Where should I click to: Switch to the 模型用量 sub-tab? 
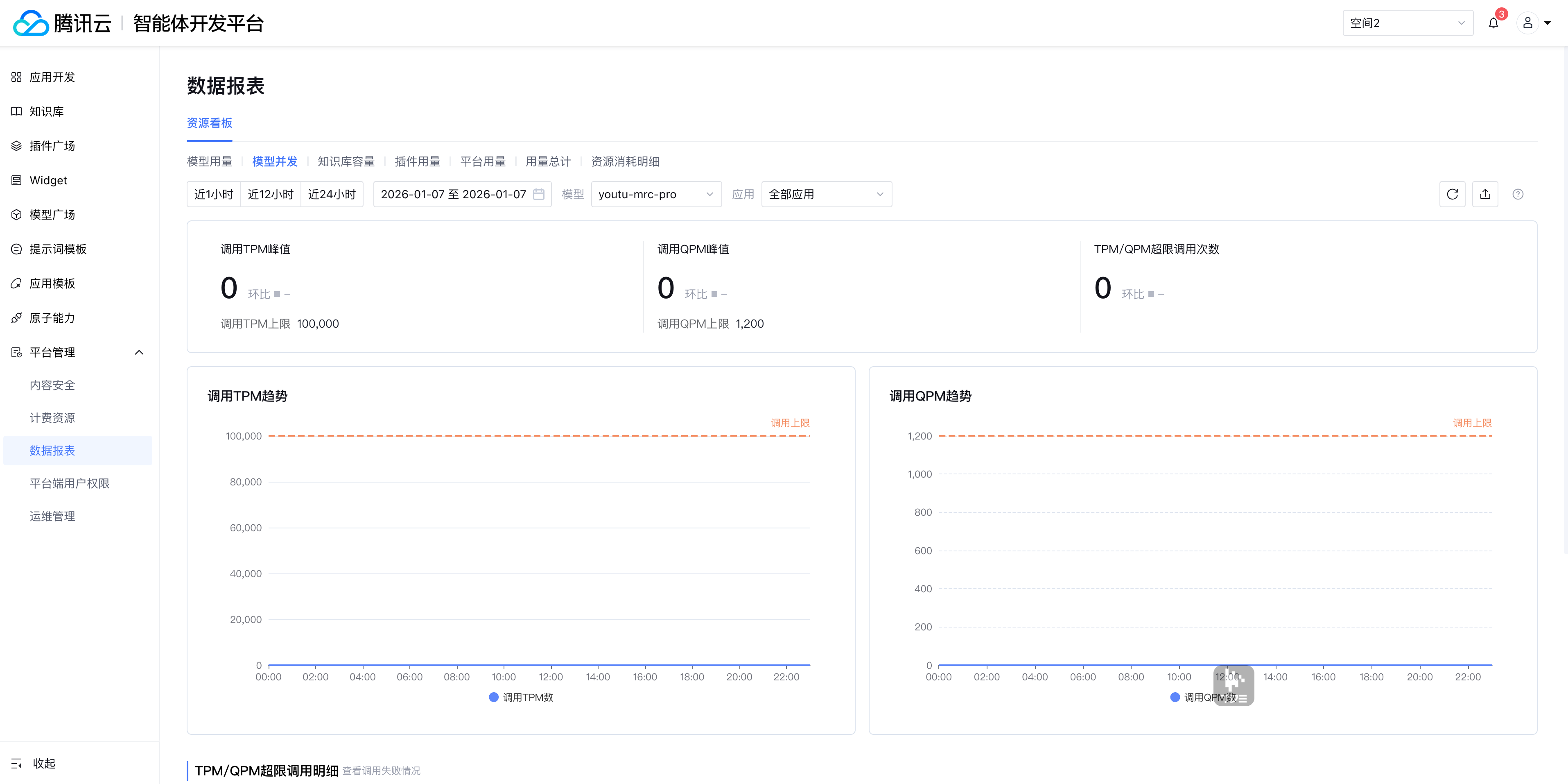click(209, 161)
